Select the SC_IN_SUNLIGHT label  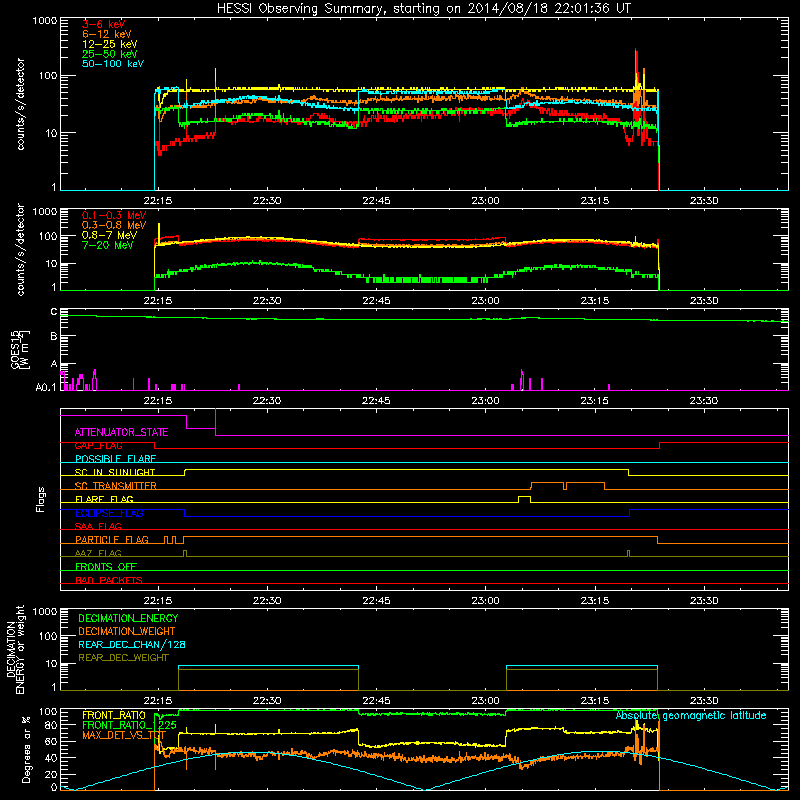point(115,472)
